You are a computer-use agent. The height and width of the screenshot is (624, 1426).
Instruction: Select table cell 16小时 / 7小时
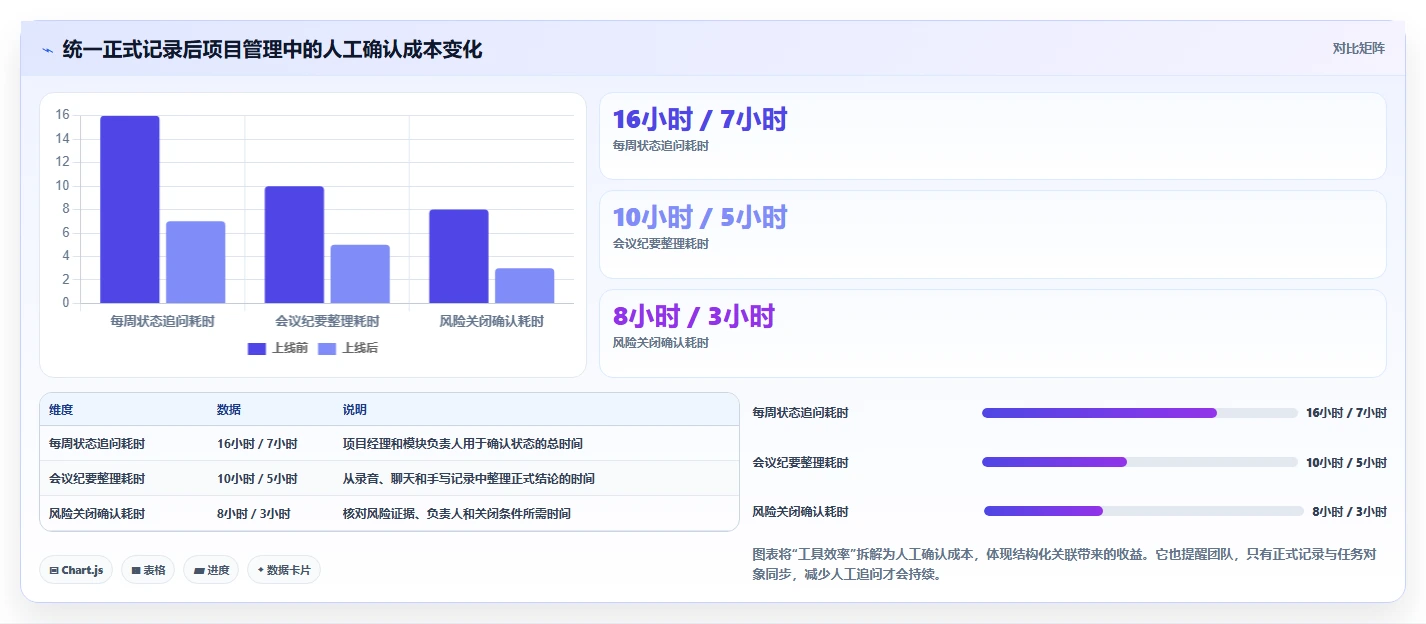(257, 443)
